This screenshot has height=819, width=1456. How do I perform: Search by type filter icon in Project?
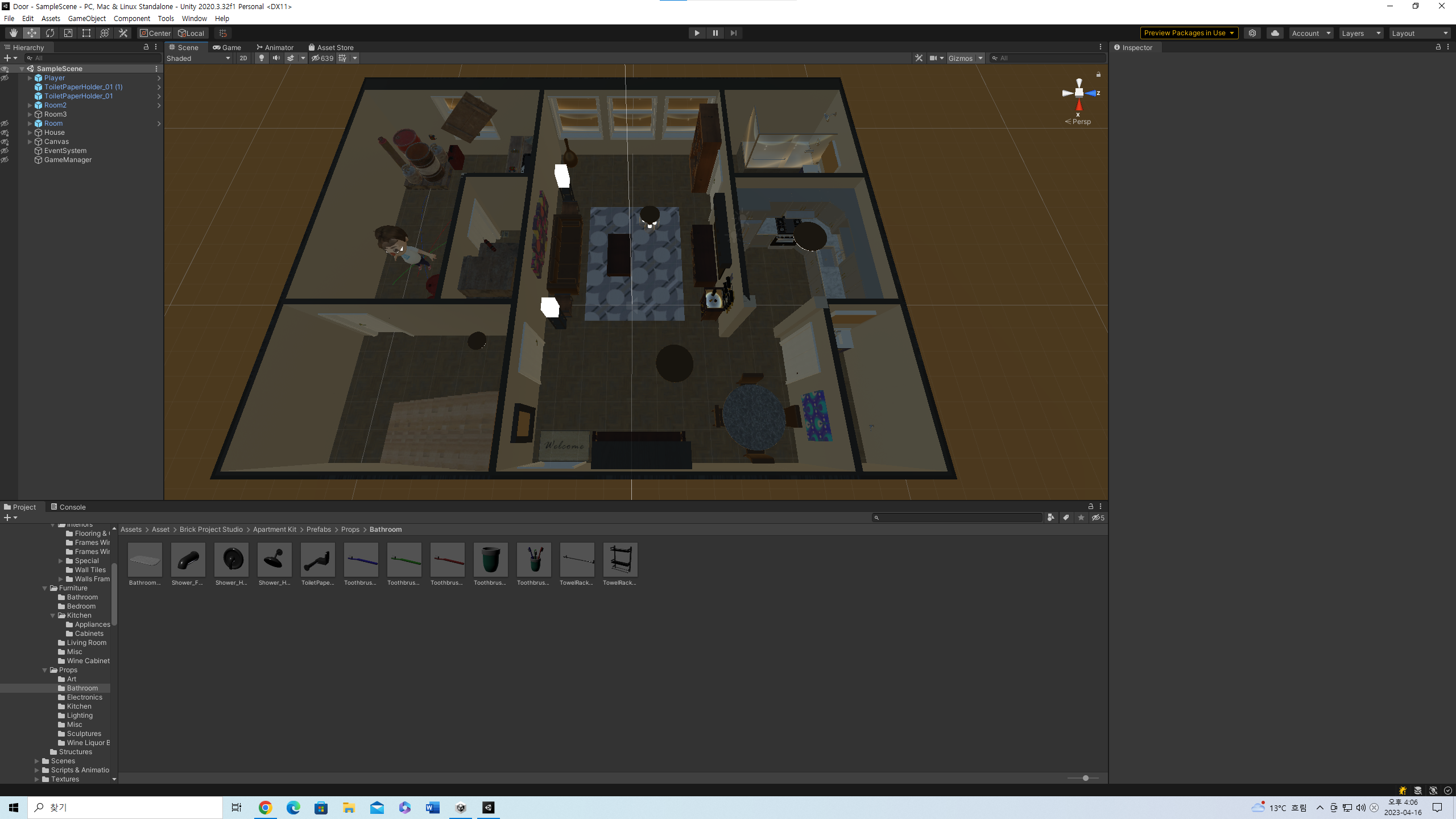click(1051, 518)
